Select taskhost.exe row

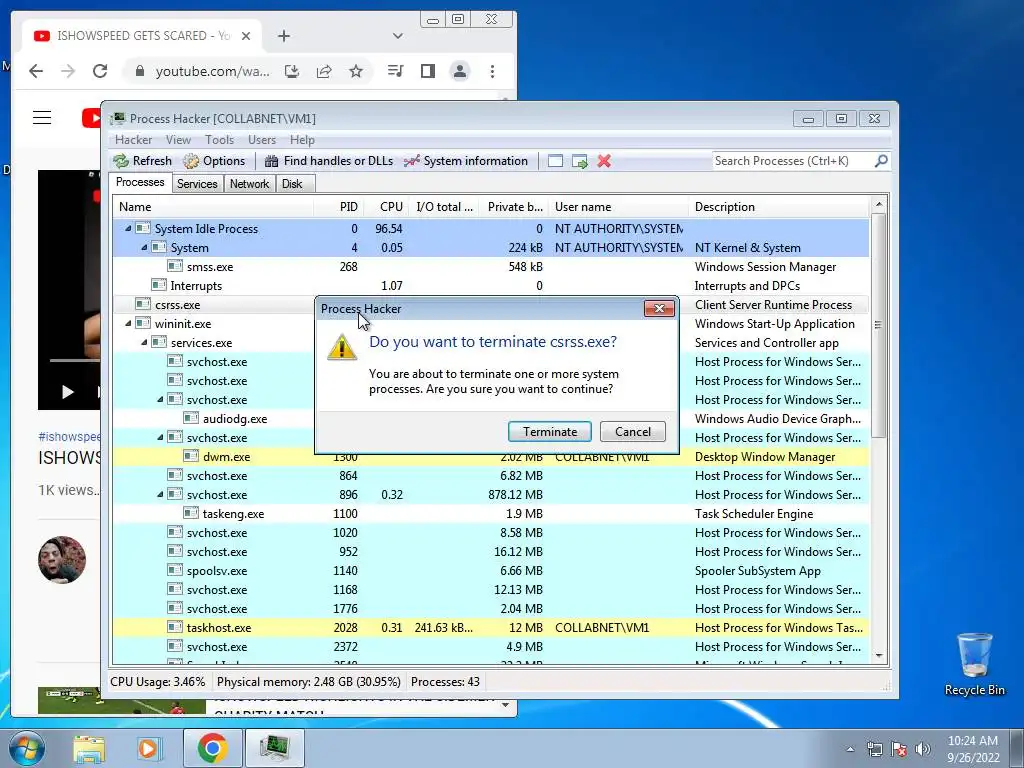pyautogui.click(x=490, y=628)
